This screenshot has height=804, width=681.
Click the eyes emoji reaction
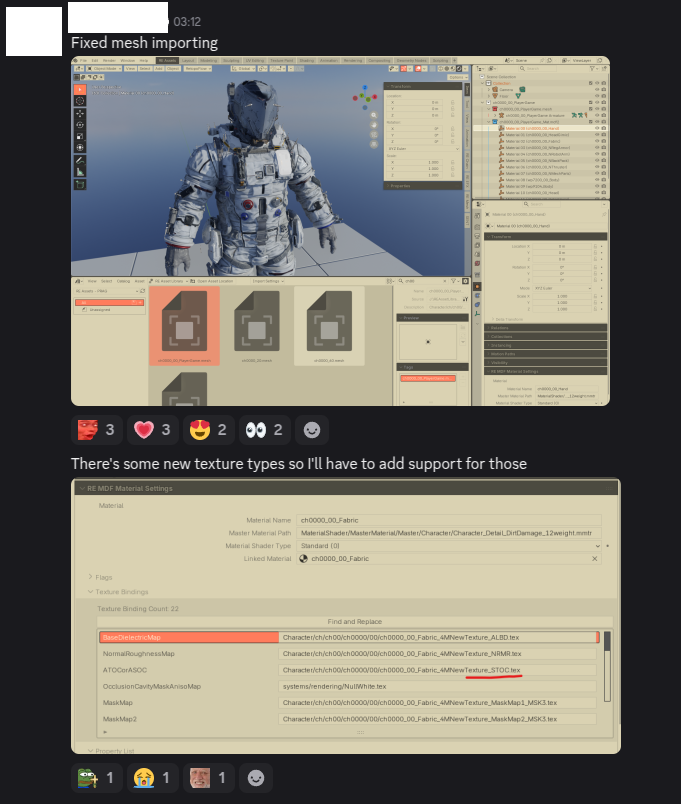tap(265, 430)
